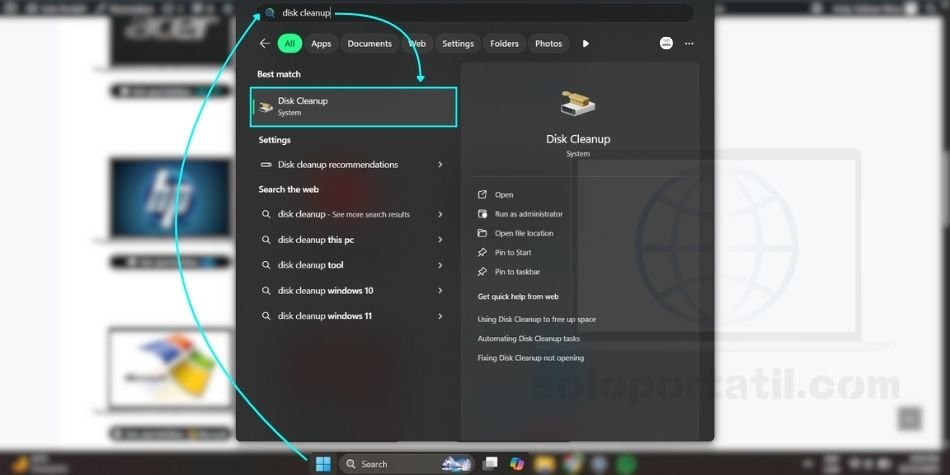Open the three-dot options menu
The height and width of the screenshot is (475, 950).
pos(689,44)
